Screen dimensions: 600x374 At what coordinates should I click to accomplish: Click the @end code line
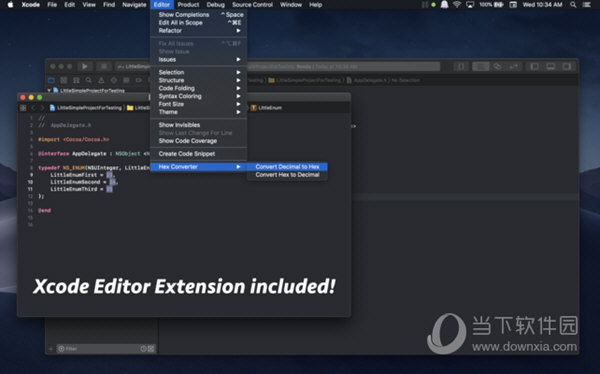44,211
